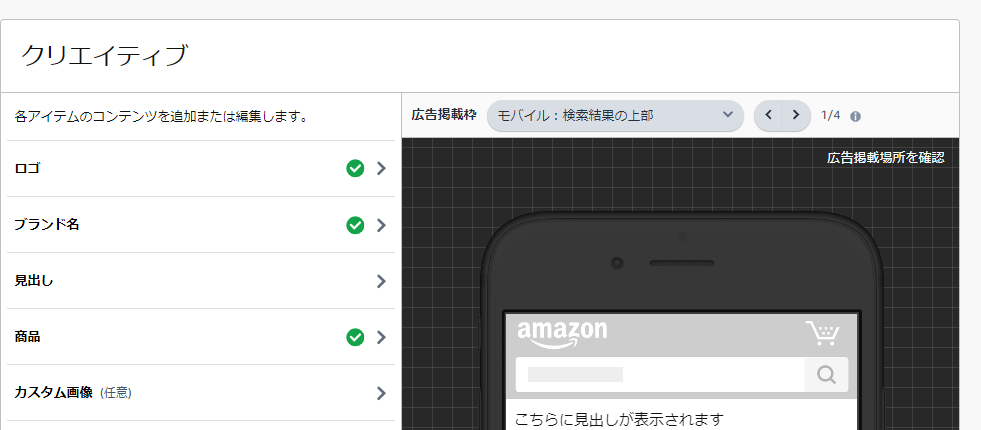Expand the 見出し row chevron

pyautogui.click(x=381, y=281)
